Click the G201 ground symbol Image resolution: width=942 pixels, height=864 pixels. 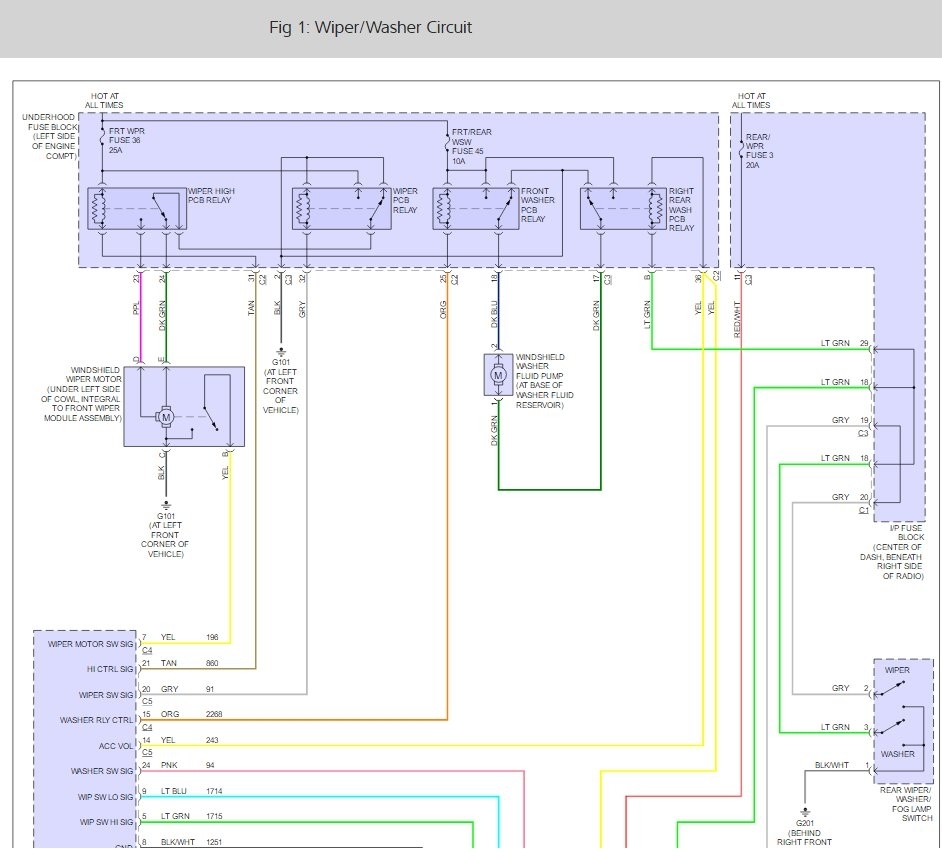[x=805, y=812]
